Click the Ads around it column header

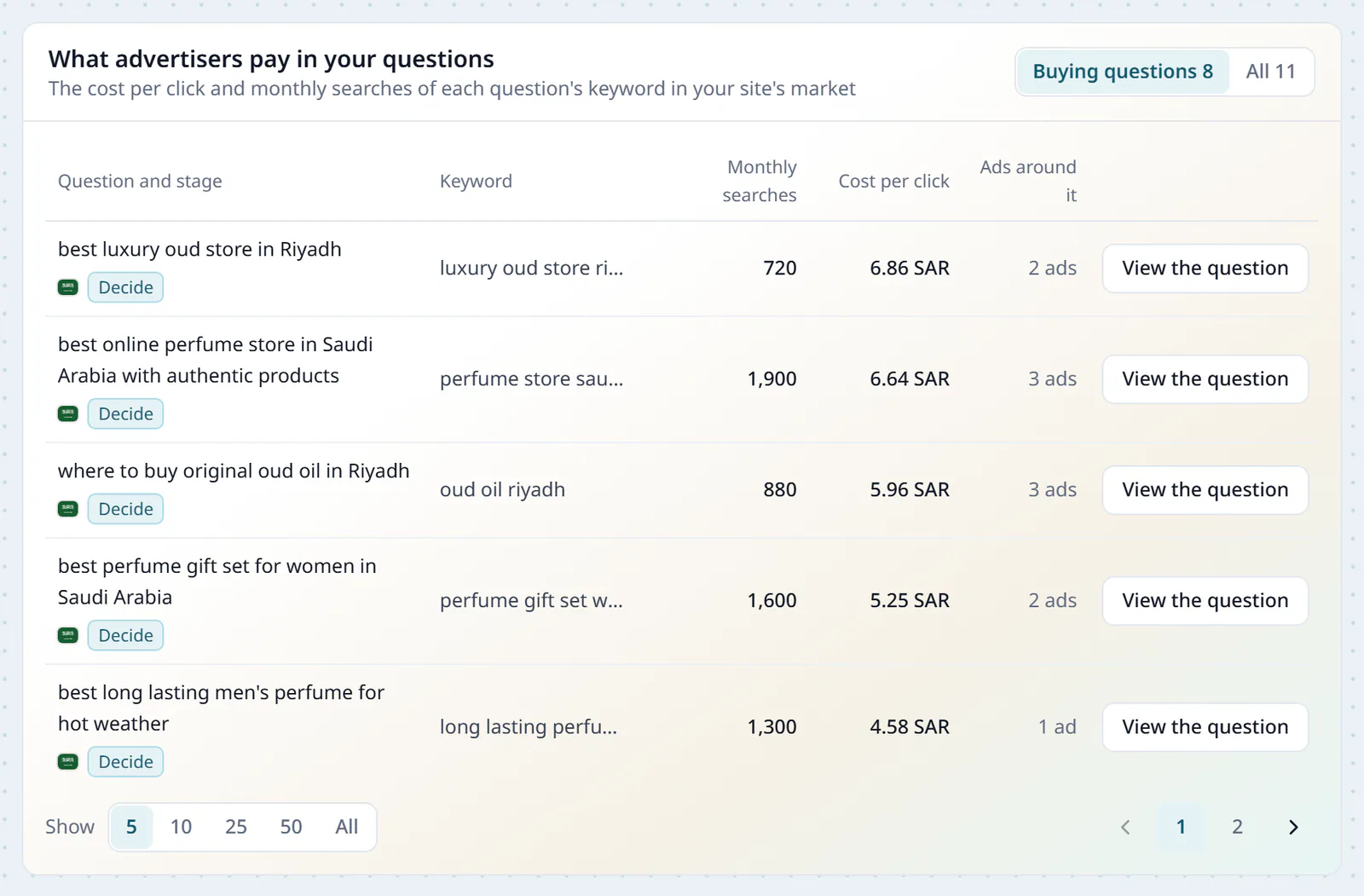(1028, 181)
